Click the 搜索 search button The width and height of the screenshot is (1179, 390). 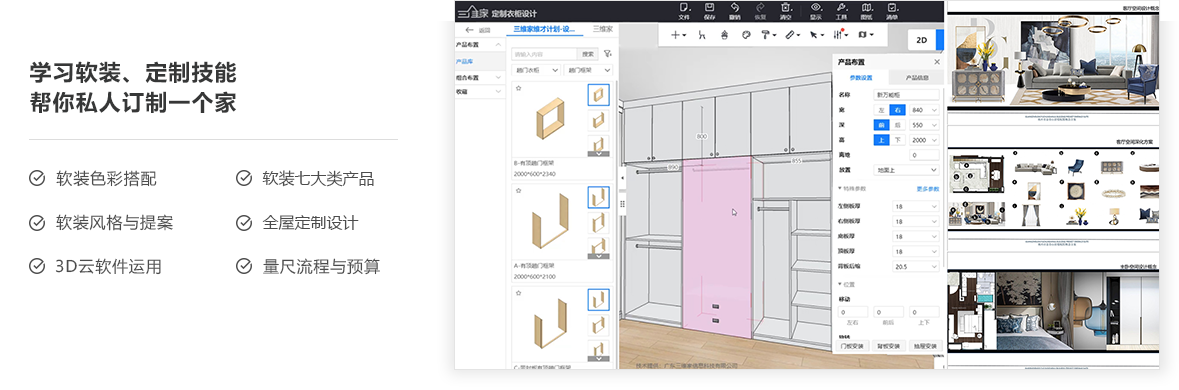(588, 54)
